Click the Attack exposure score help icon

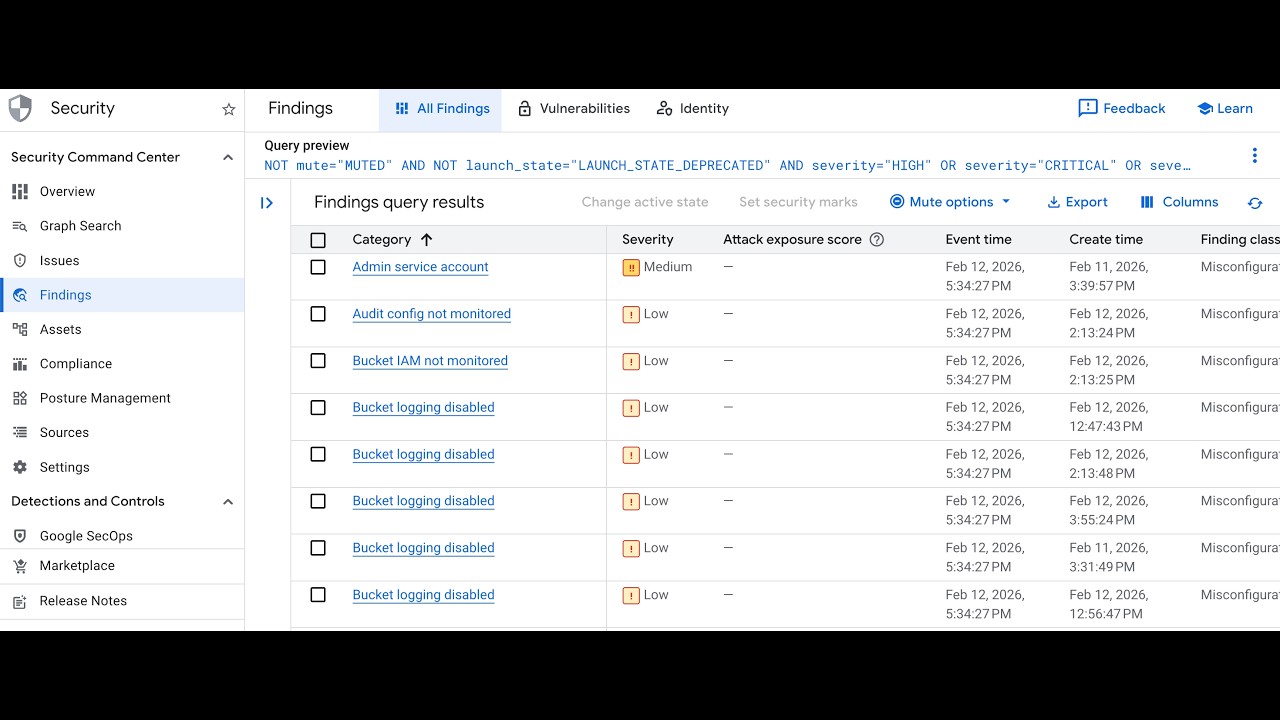click(877, 240)
